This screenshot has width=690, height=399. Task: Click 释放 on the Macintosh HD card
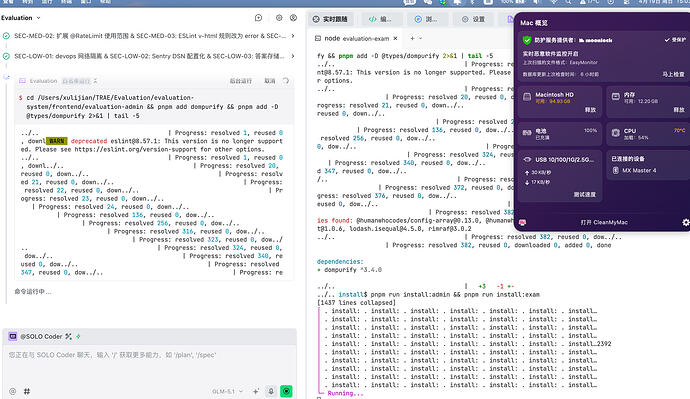click(x=590, y=110)
